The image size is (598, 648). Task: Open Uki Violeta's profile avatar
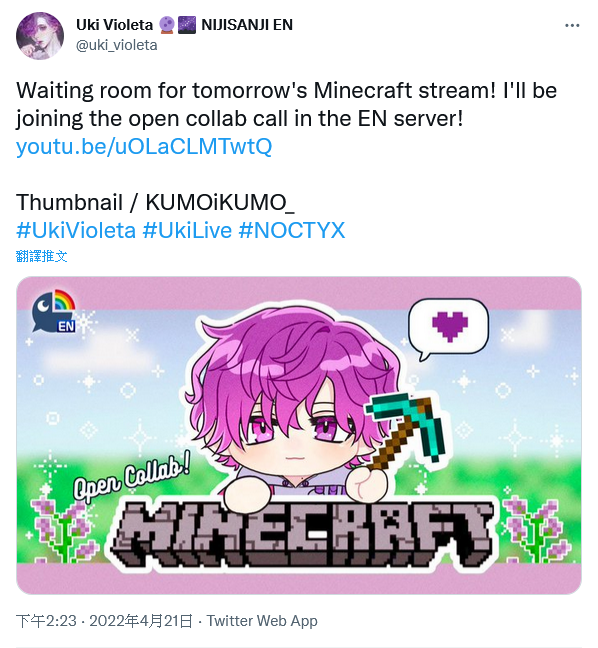click(40, 36)
